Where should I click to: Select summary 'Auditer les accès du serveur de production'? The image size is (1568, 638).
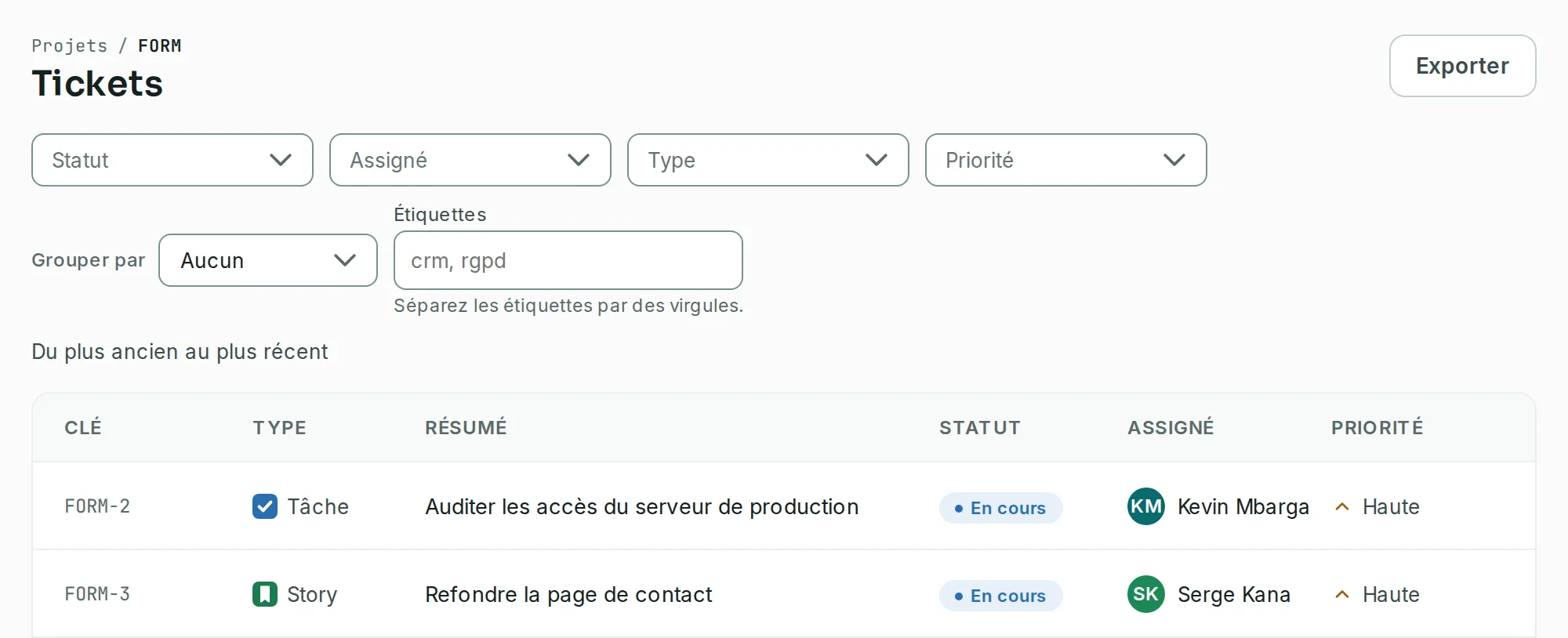coord(642,506)
